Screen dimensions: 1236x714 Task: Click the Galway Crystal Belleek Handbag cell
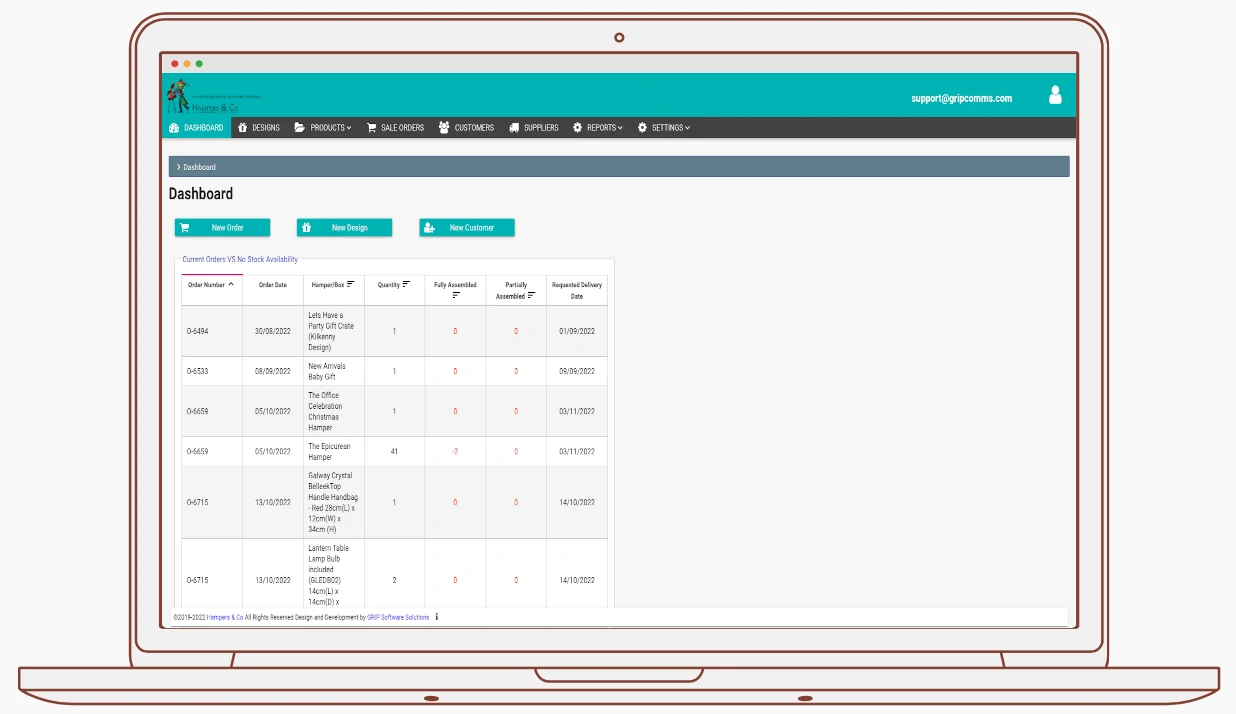point(333,502)
